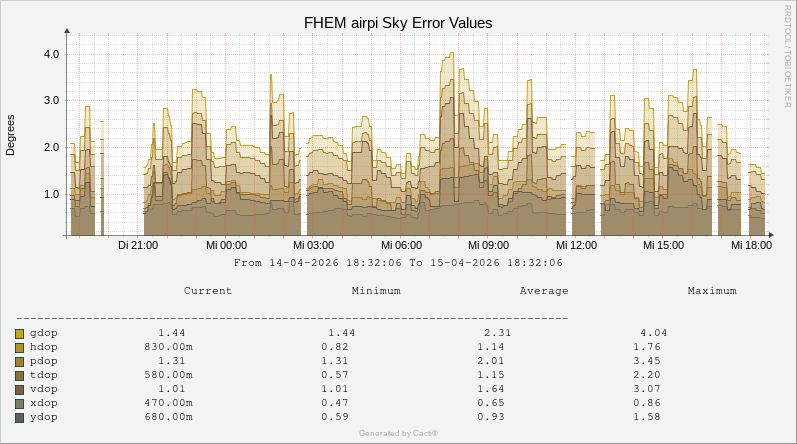Image resolution: width=797 pixels, height=444 pixels.
Task: Click the Mi 03:00 time axis label
Action: (x=313, y=245)
